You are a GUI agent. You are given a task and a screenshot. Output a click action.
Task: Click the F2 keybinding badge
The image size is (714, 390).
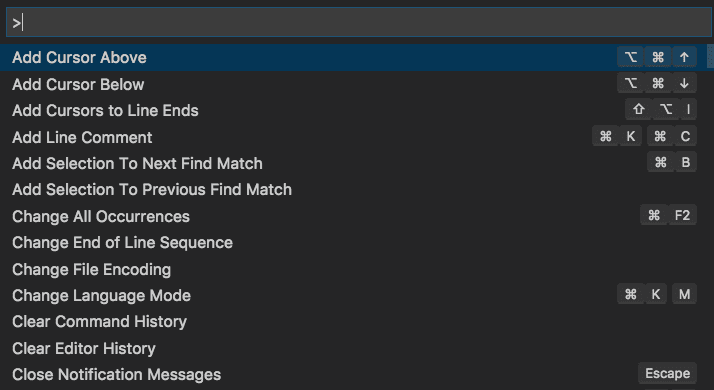pos(683,215)
